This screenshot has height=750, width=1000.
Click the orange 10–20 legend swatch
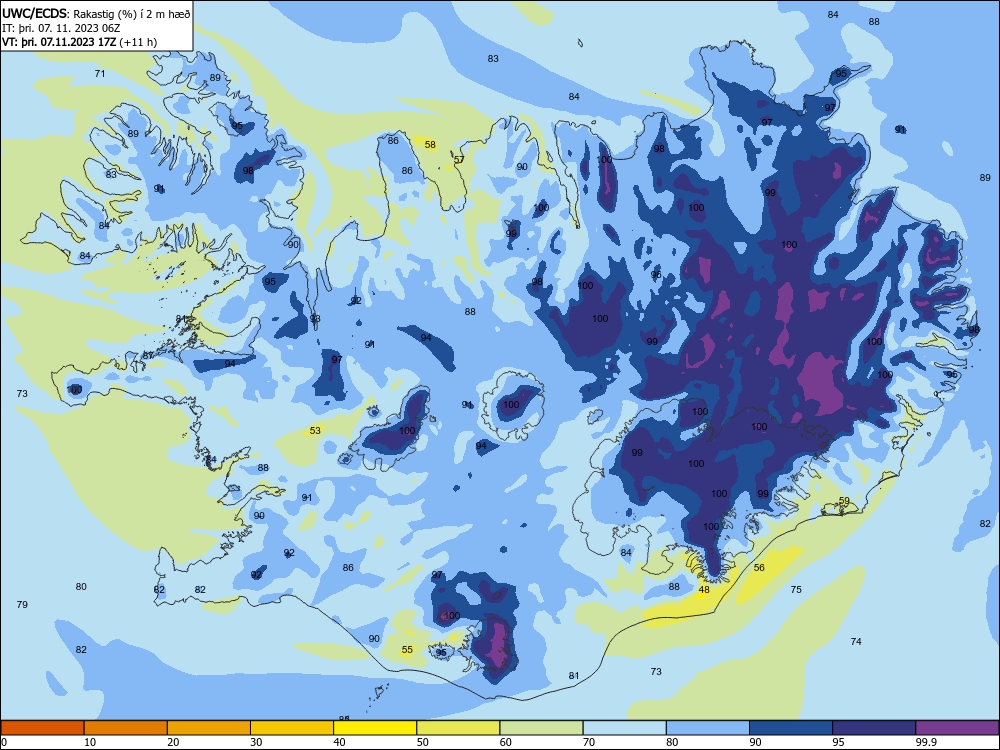[126, 728]
